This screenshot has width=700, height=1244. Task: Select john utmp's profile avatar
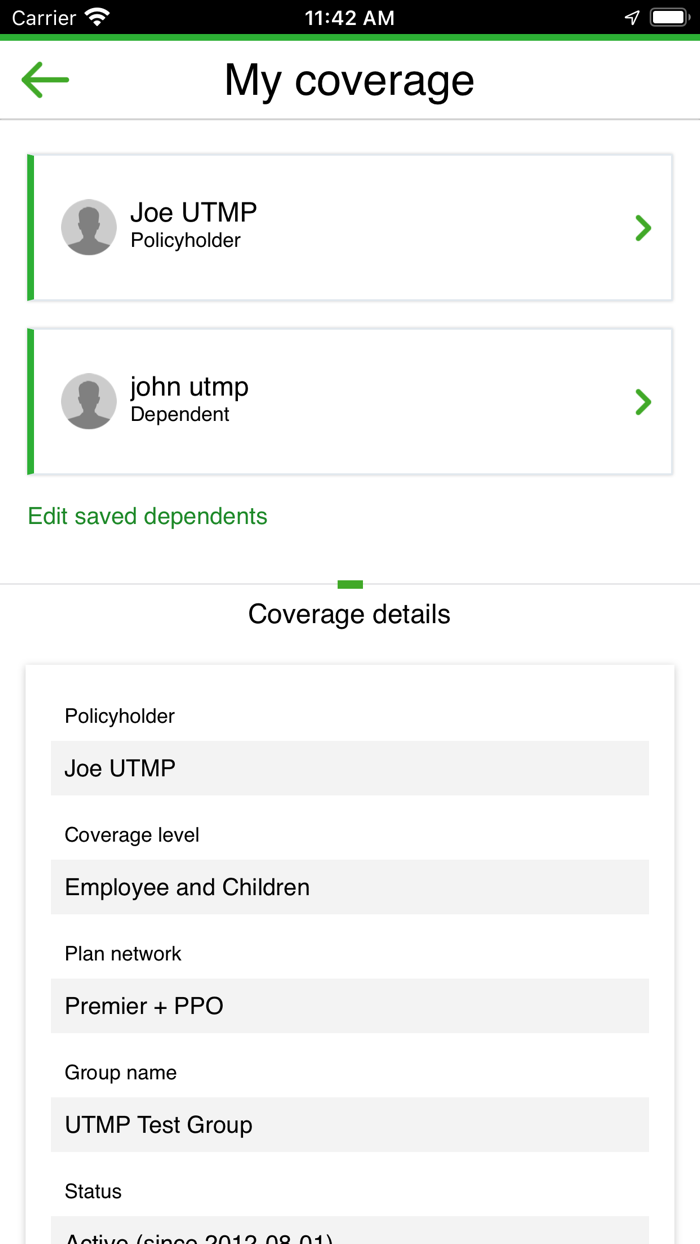(x=89, y=401)
